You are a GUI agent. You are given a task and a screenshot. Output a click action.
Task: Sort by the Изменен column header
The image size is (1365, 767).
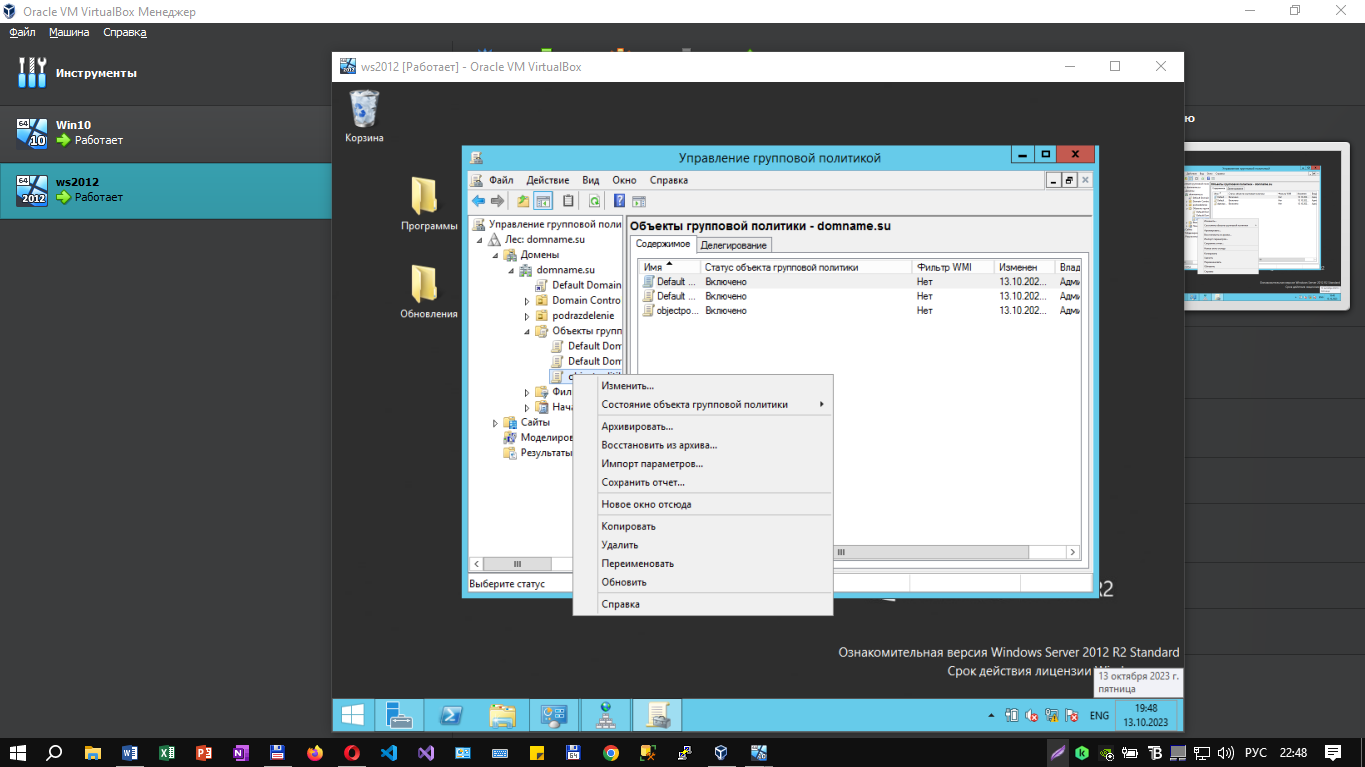click(1025, 267)
